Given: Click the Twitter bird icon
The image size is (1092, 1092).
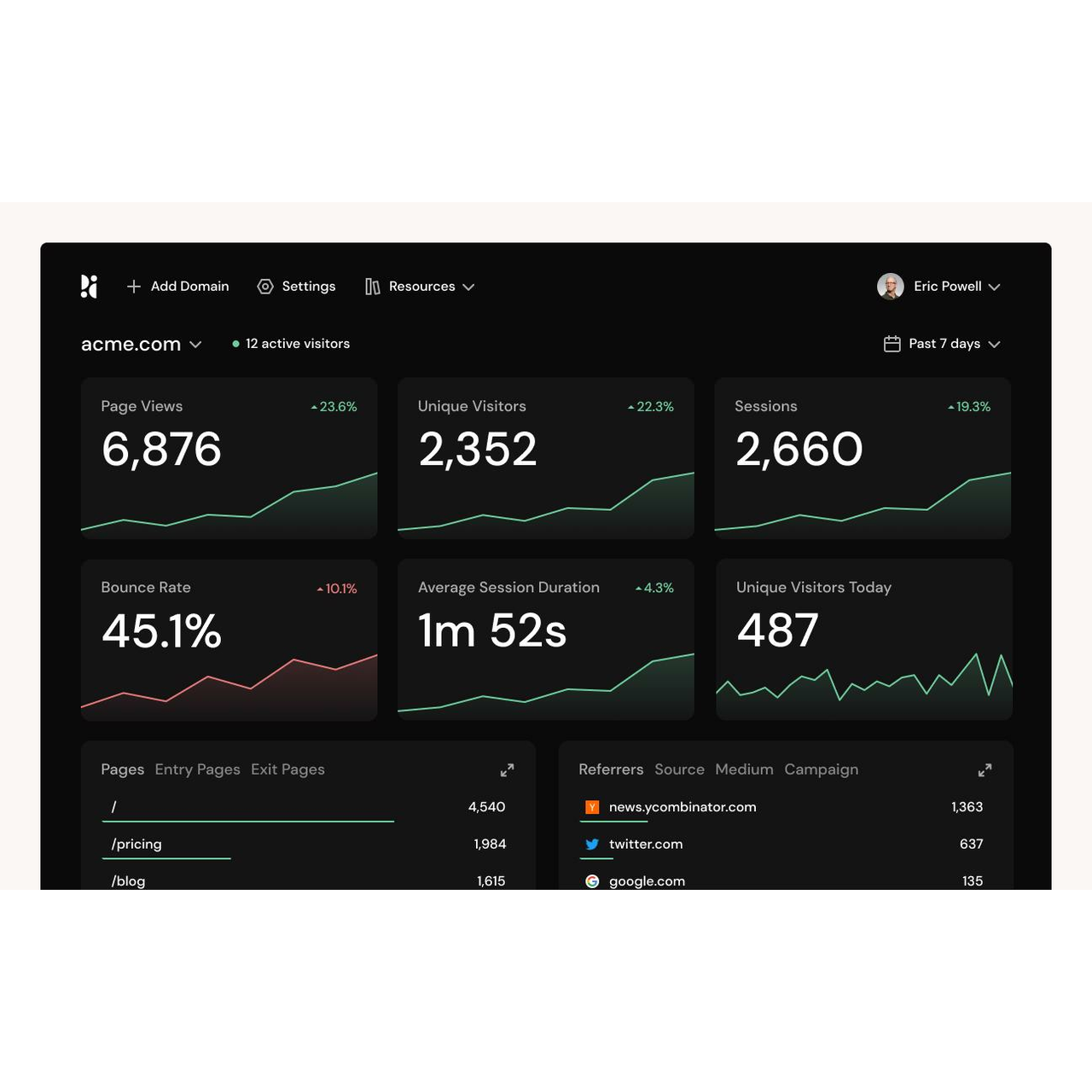Looking at the screenshot, I should [x=592, y=845].
